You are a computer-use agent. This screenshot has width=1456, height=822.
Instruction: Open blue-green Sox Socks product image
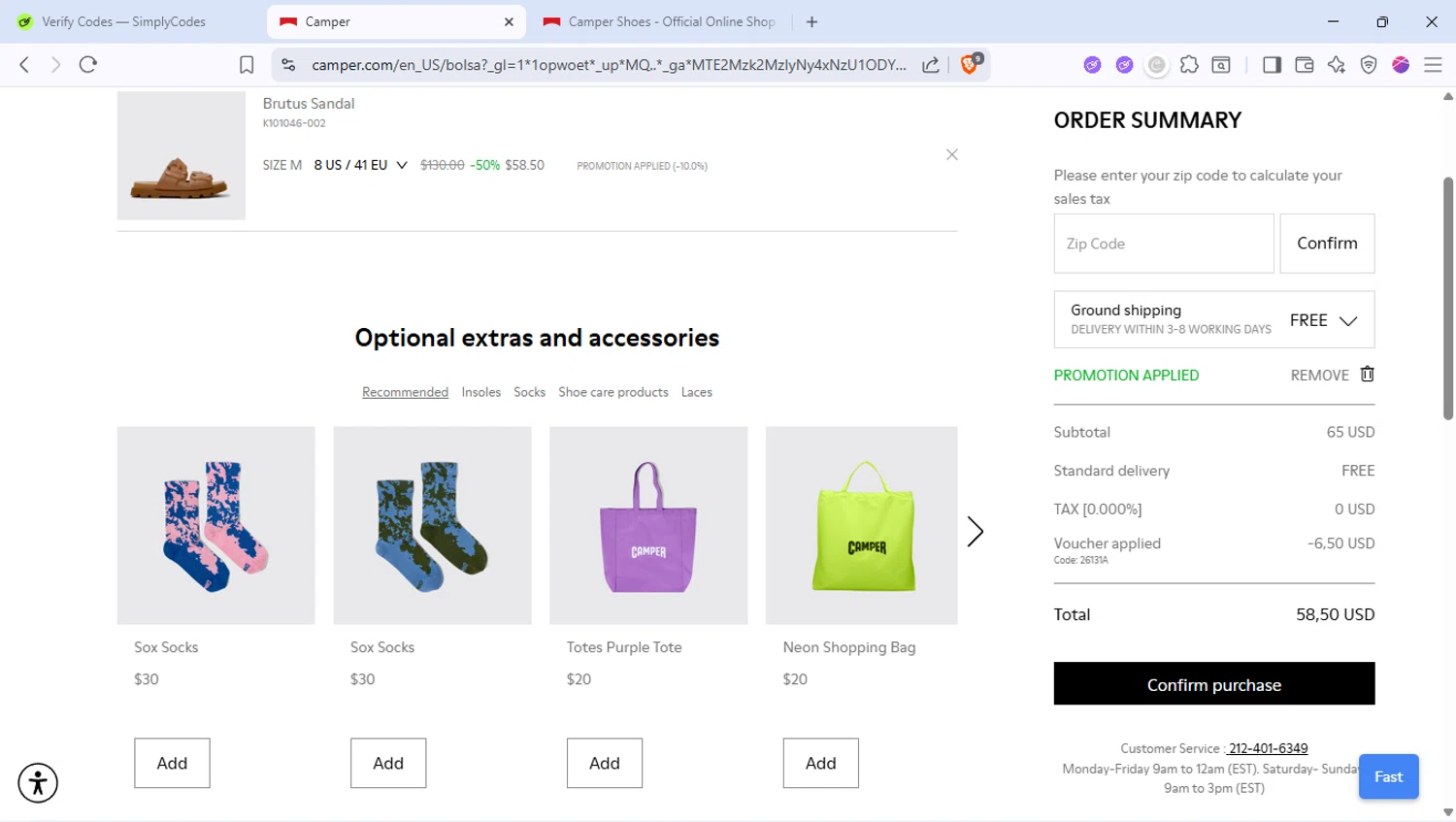433,525
